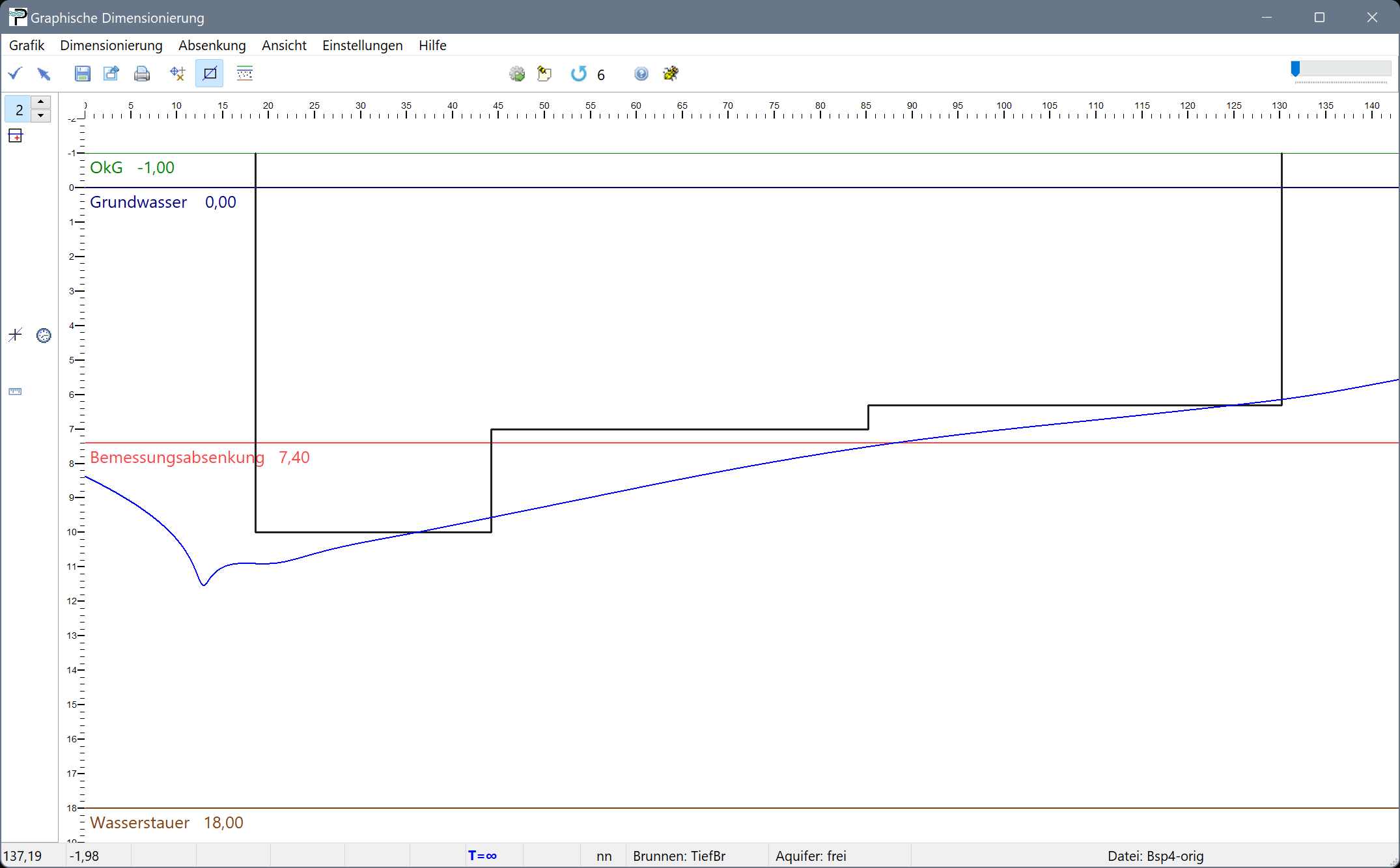The image size is (1400, 868).
Task: Click the yellow bee bug icon
Action: 671,74
